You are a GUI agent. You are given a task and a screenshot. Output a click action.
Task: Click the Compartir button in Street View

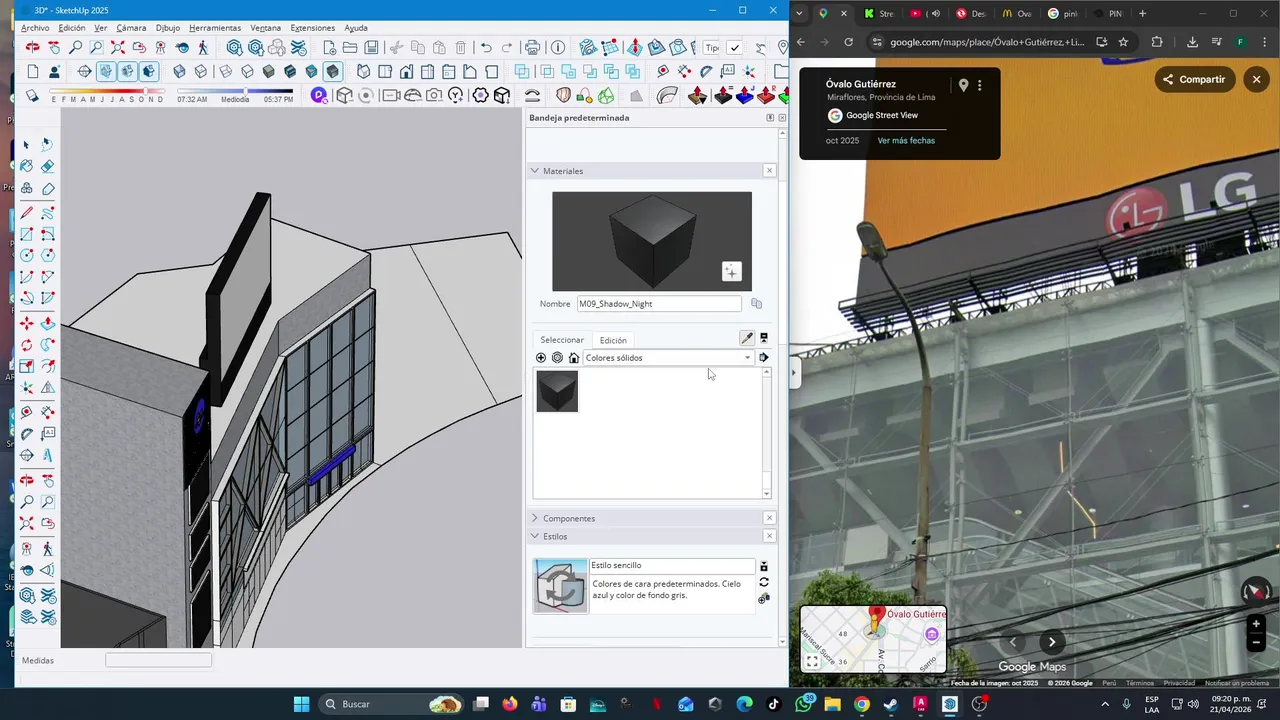point(1194,79)
